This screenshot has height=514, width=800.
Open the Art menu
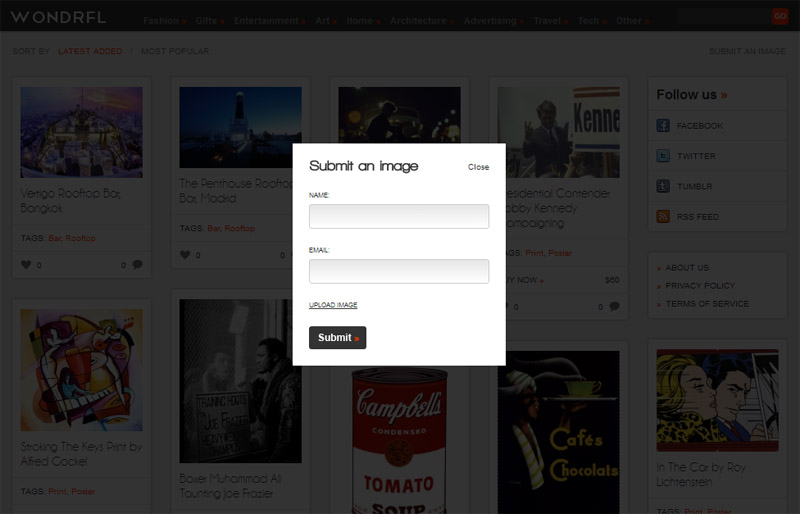[x=326, y=20]
